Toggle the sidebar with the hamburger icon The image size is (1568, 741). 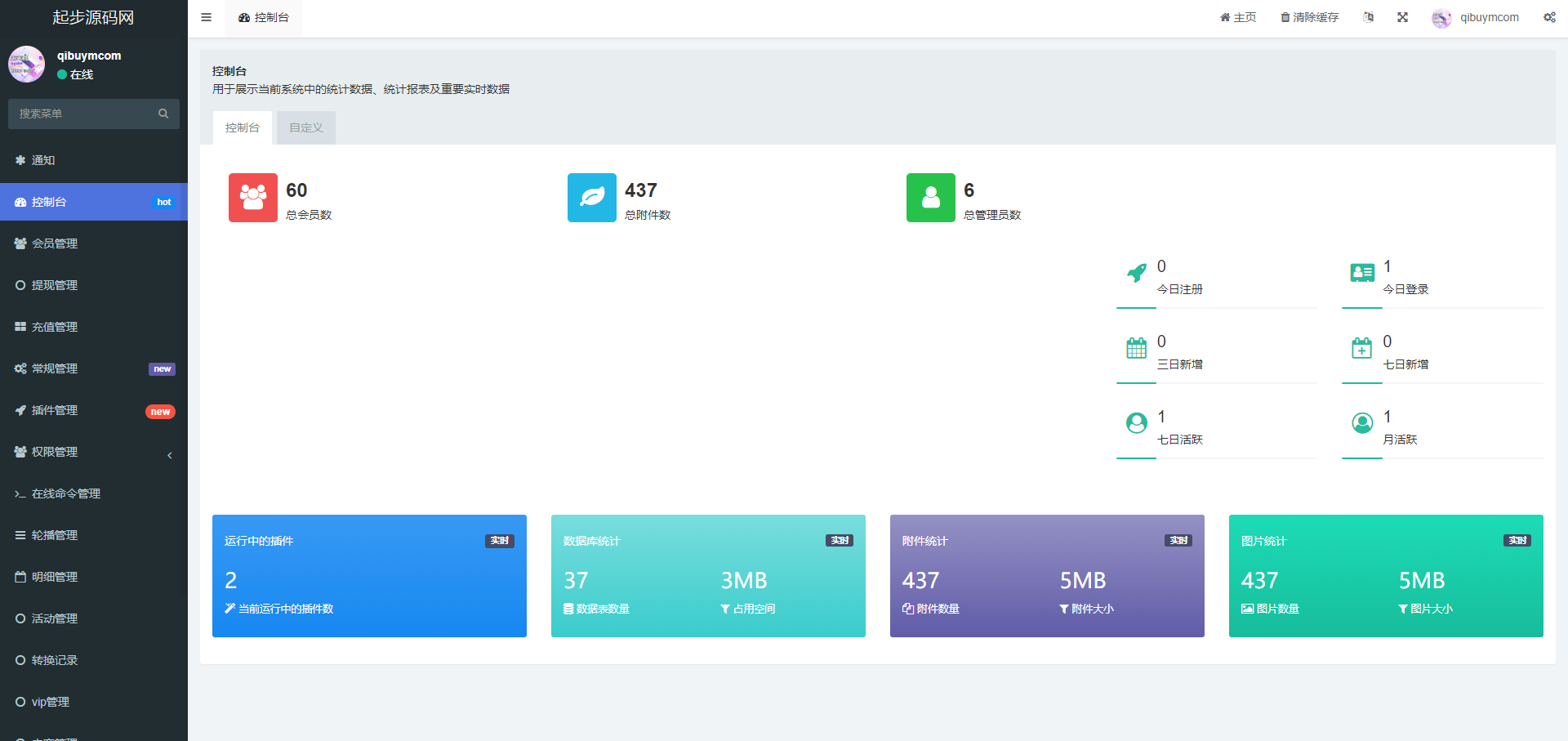coord(206,17)
